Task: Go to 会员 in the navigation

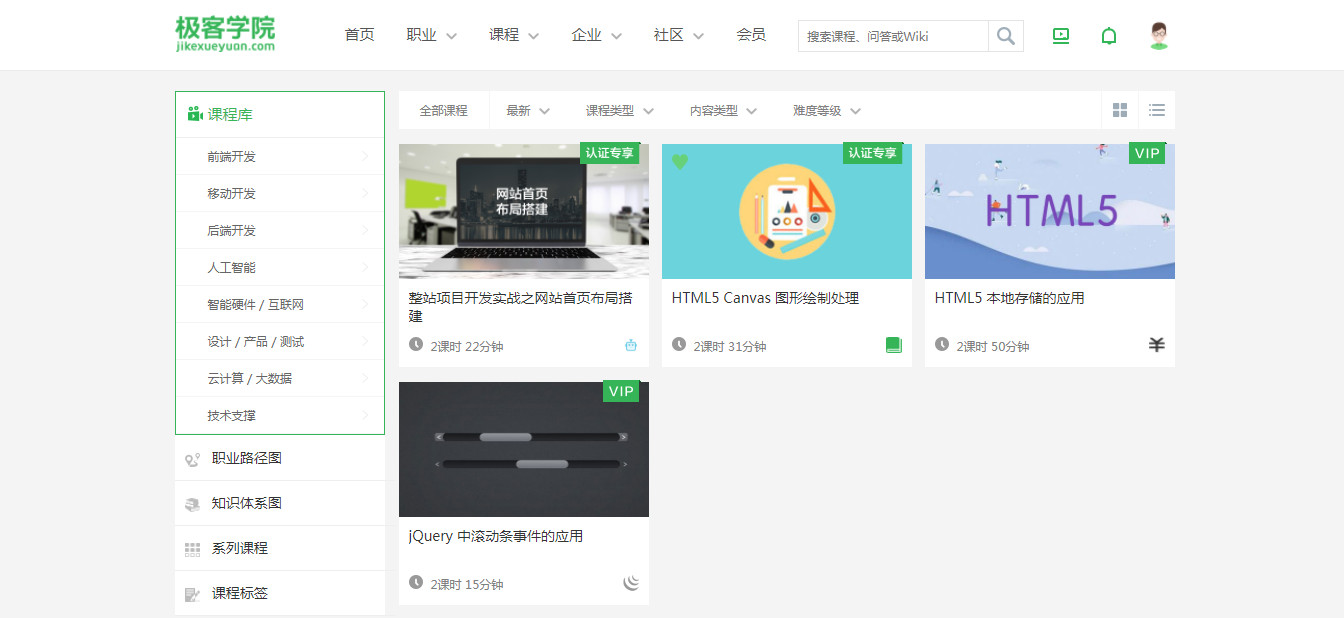Action: 751,35
